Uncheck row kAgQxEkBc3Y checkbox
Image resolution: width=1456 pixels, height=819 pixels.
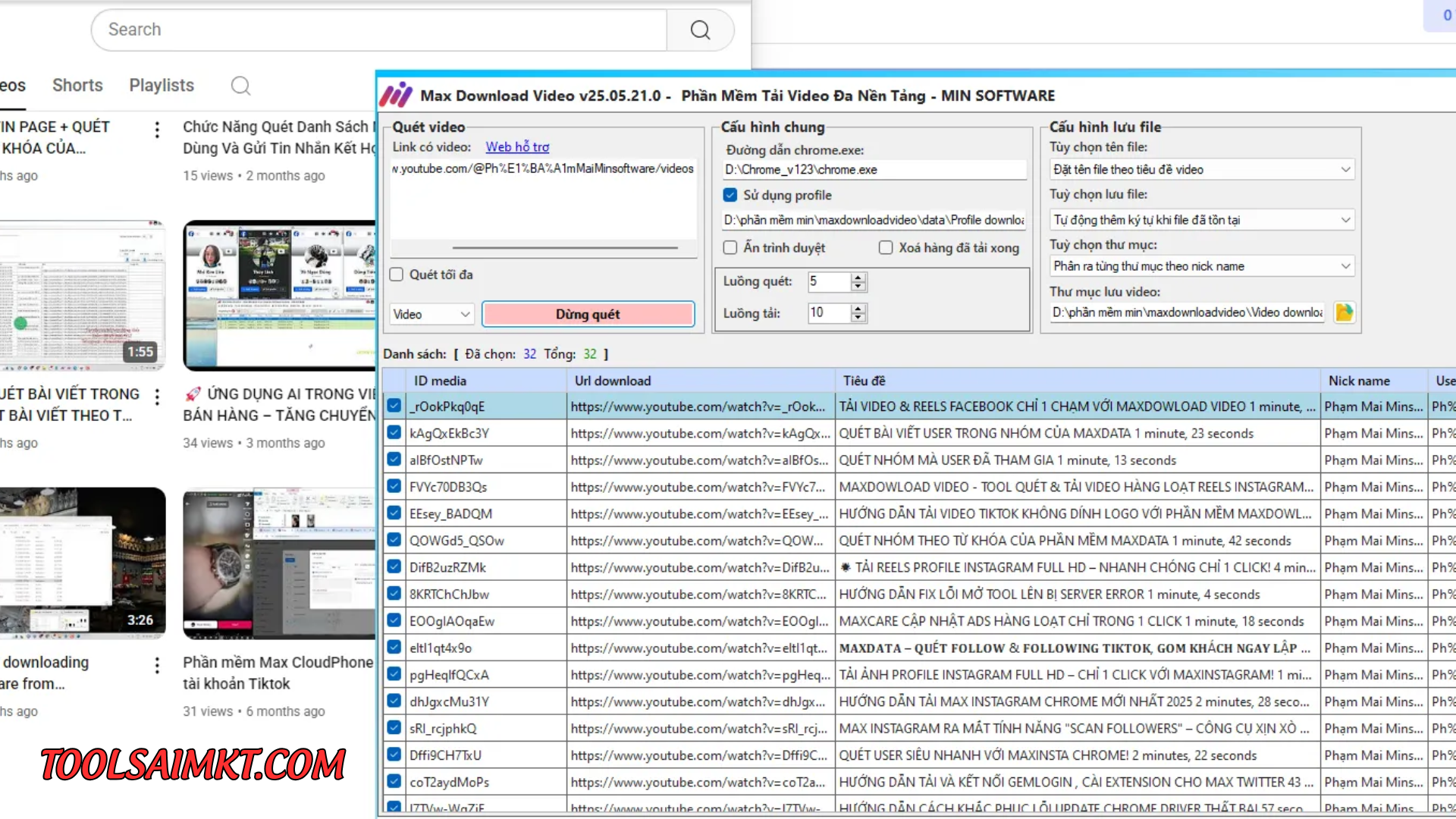coord(394,432)
